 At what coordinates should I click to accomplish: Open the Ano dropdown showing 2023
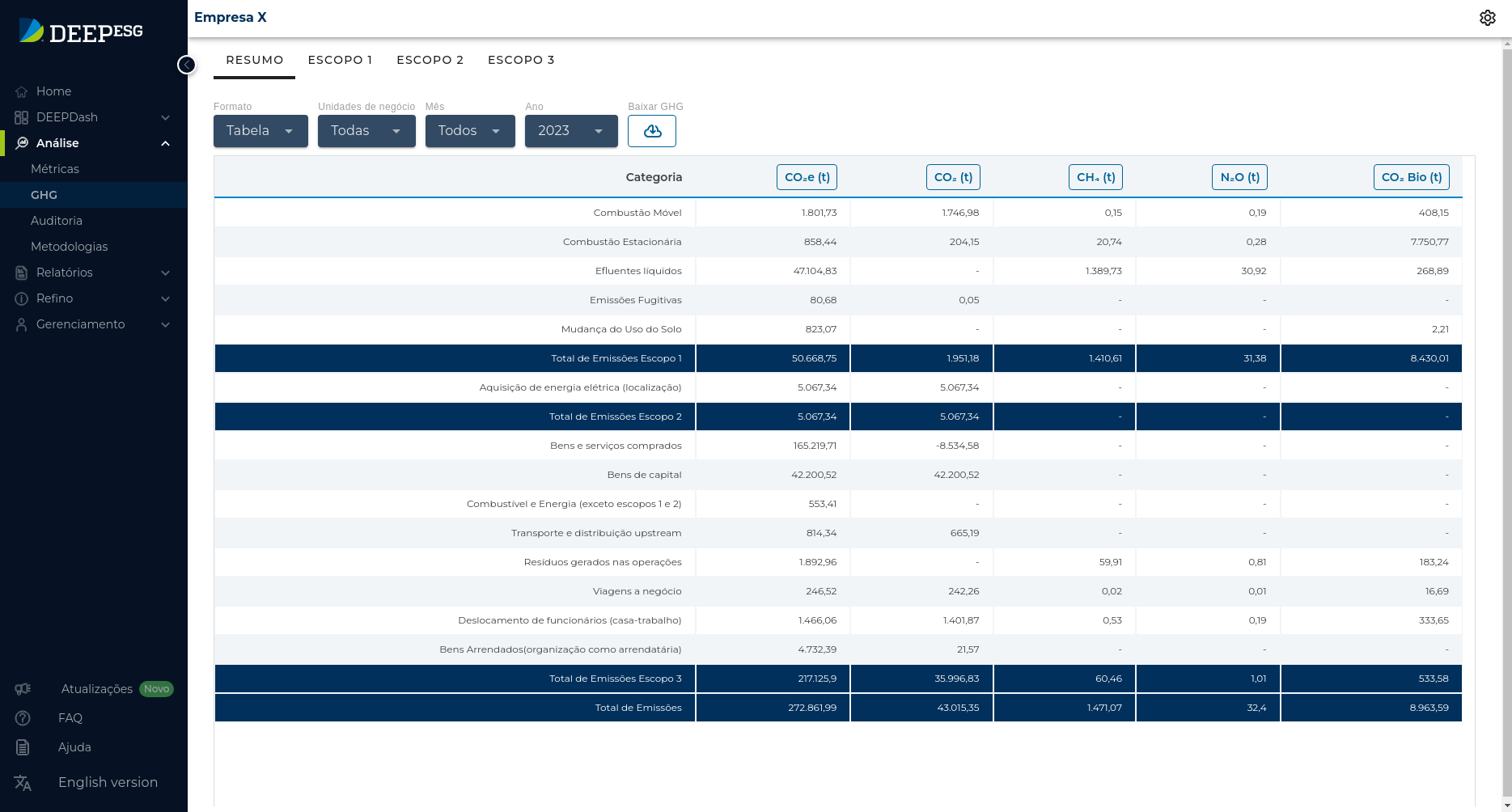click(x=571, y=131)
